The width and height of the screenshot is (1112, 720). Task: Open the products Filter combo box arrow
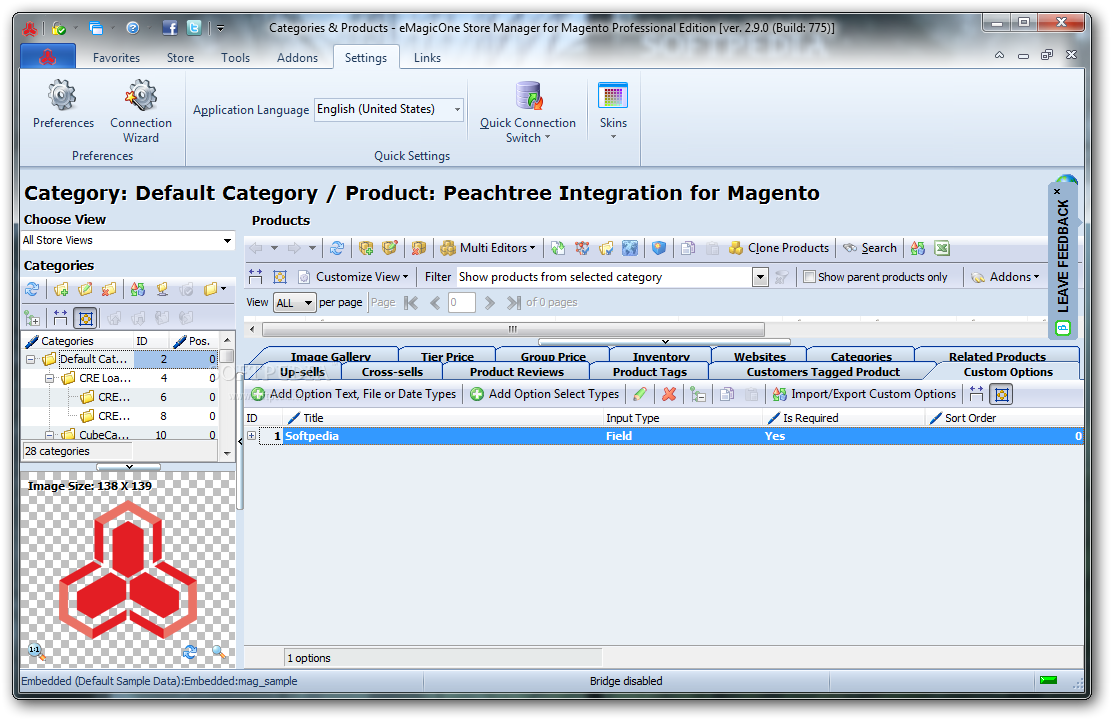pos(760,277)
